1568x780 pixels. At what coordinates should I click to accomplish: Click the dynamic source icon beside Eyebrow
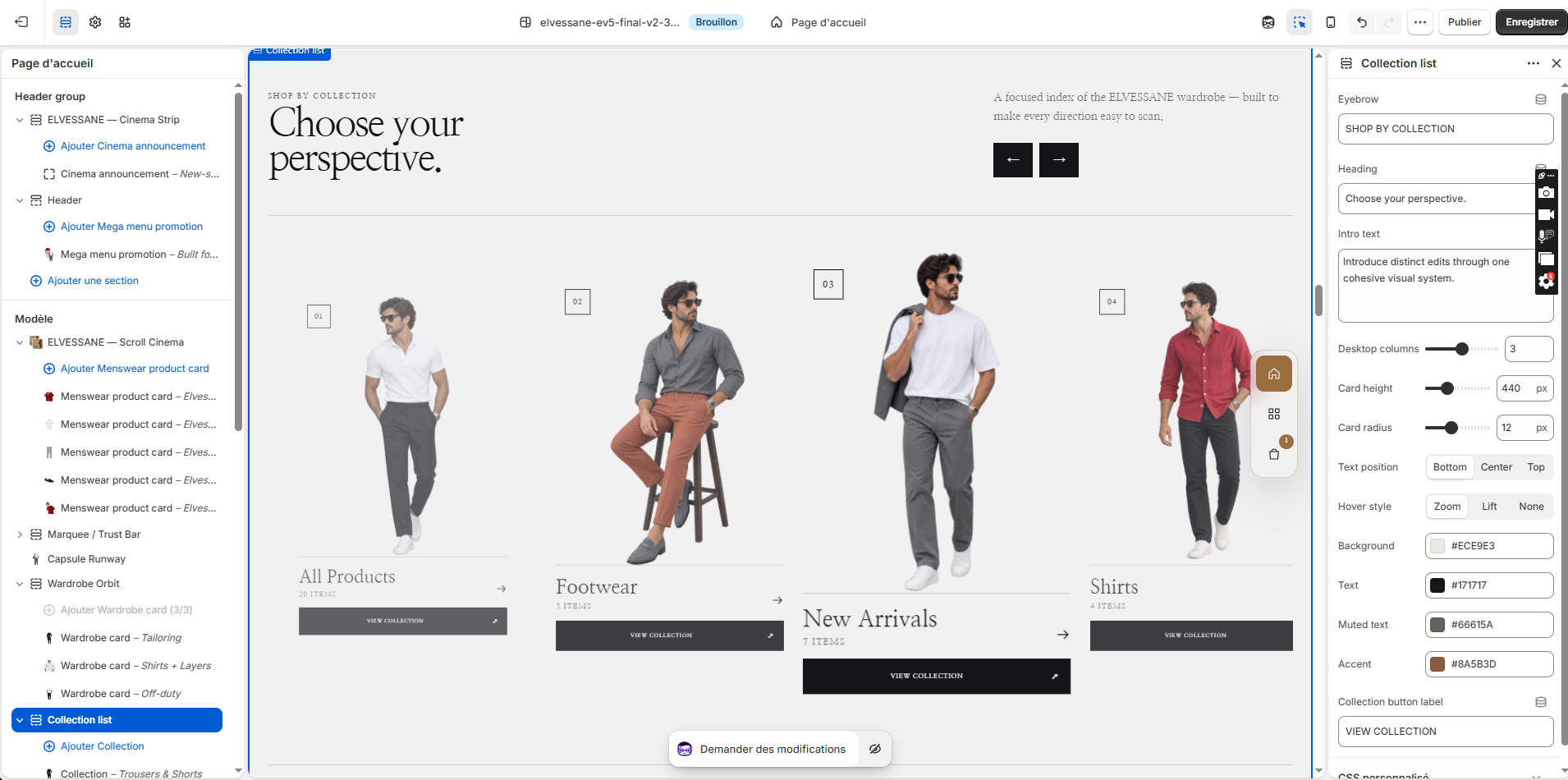point(1541,99)
